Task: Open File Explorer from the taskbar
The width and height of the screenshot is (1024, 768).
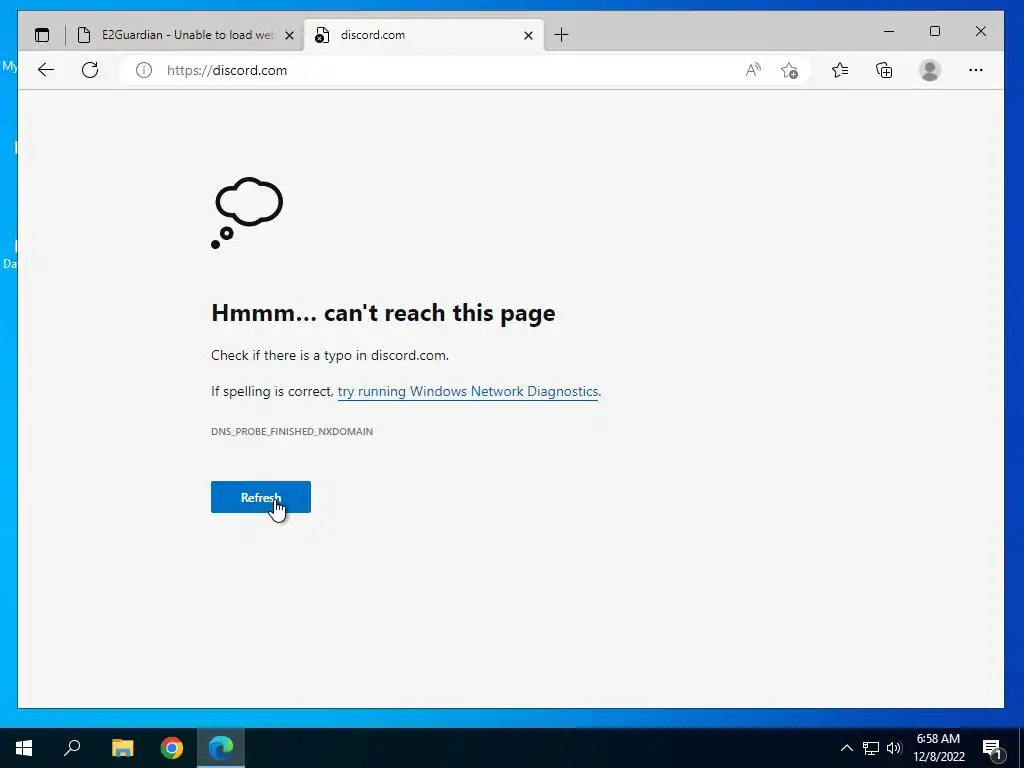Action: click(x=122, y=748)
